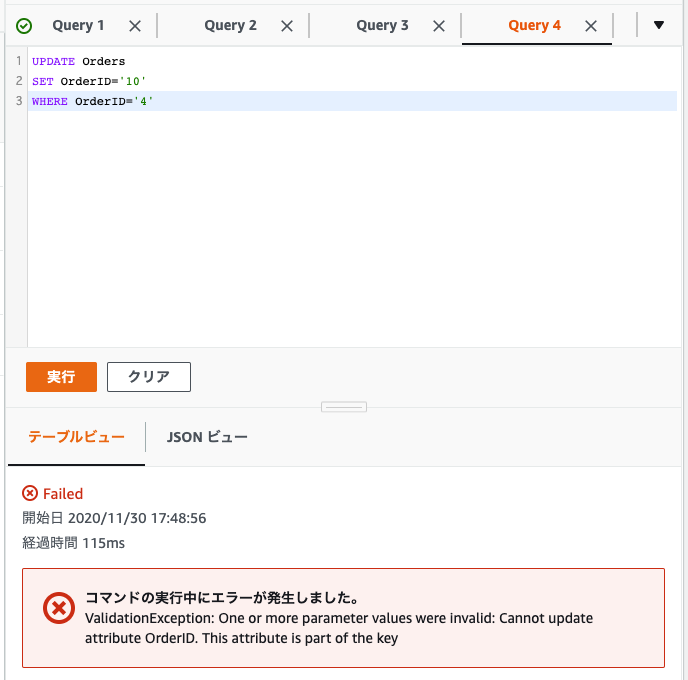Select the Query 3 tab
Image resolution: width=688 pixels, height=680 pixels.
point(382,26)
